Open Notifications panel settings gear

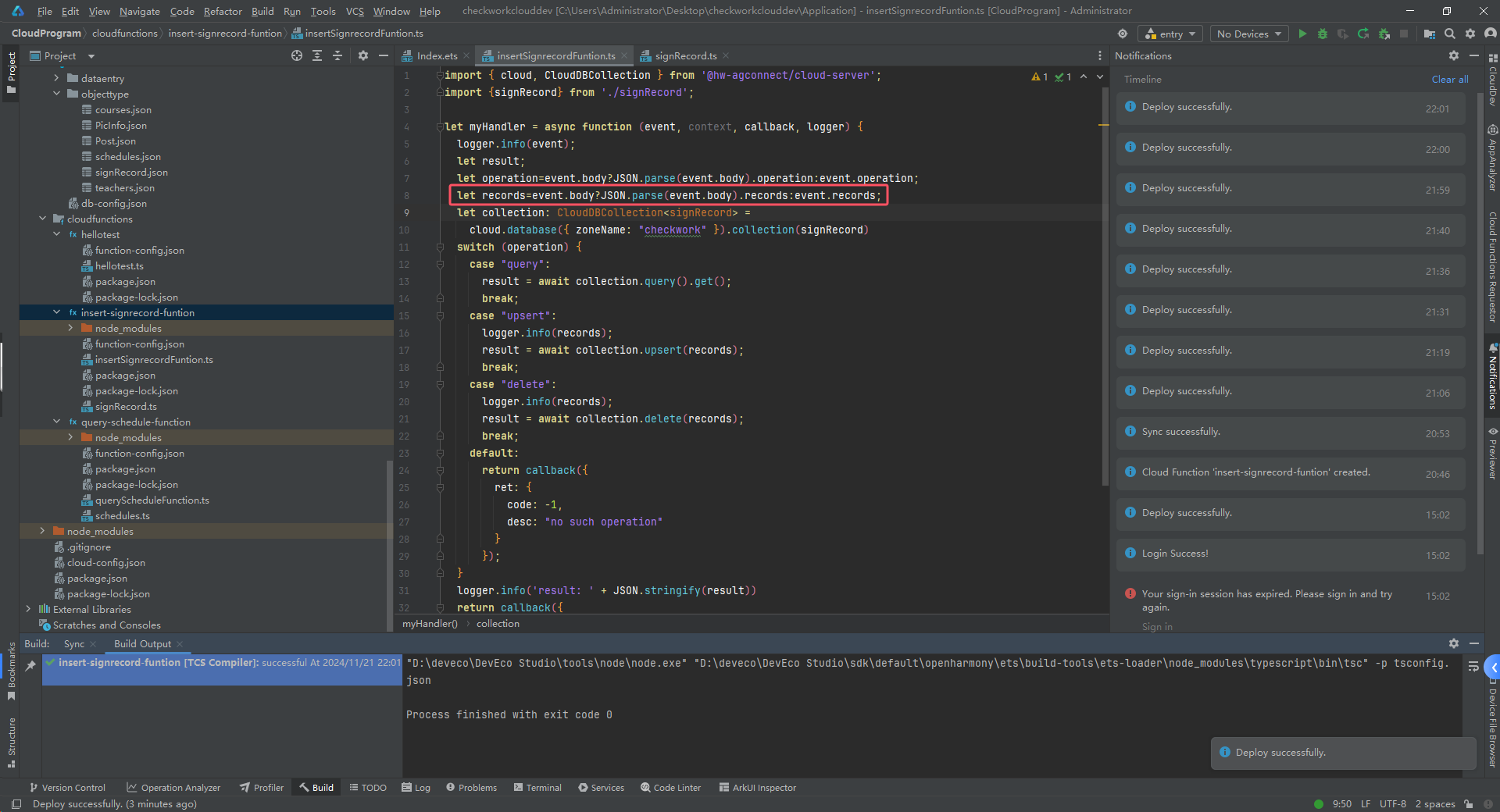click(x=1454, y=55)
